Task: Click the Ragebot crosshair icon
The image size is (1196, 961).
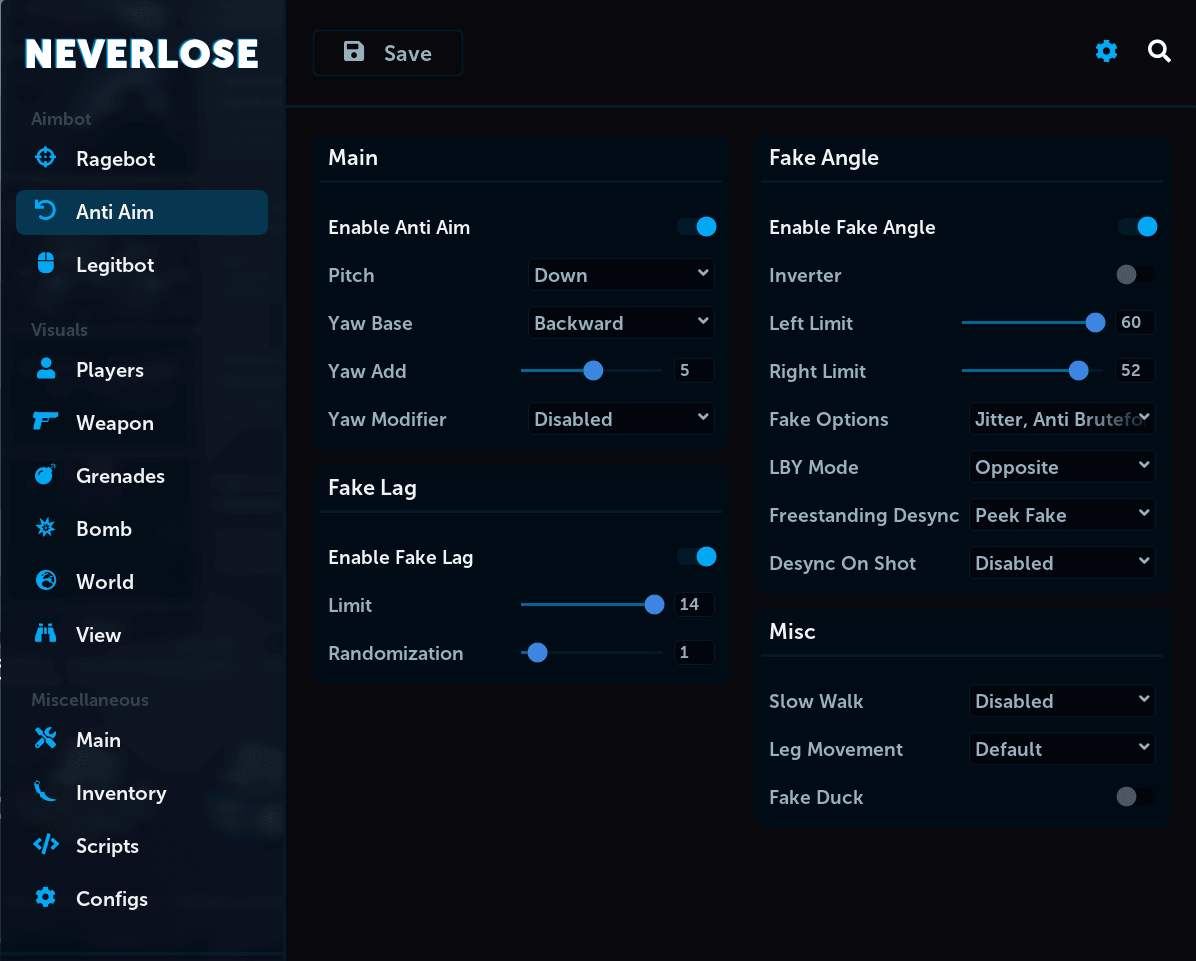Action: [x=46, y=157]
